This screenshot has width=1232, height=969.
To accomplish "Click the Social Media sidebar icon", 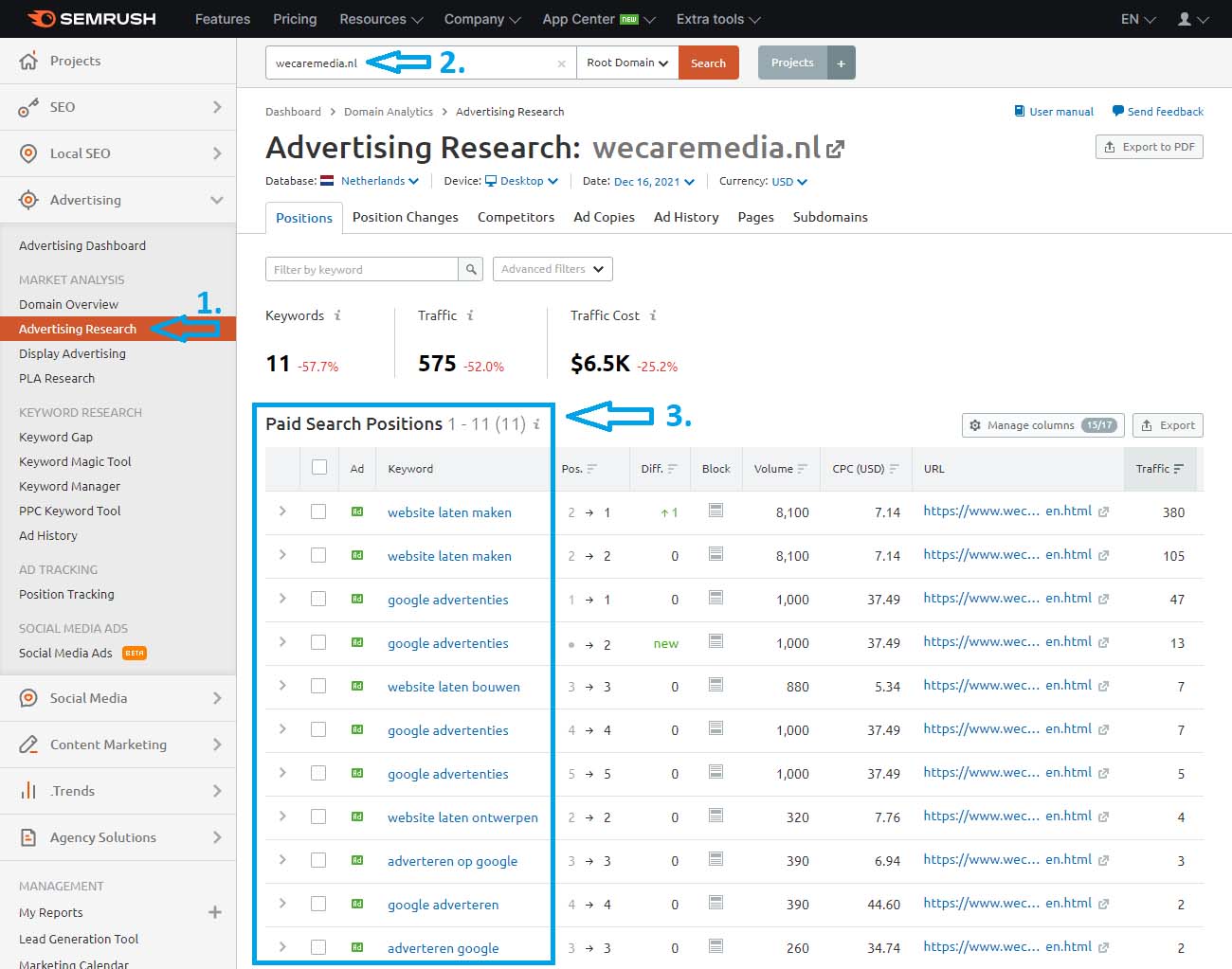I will pos(28,698).
